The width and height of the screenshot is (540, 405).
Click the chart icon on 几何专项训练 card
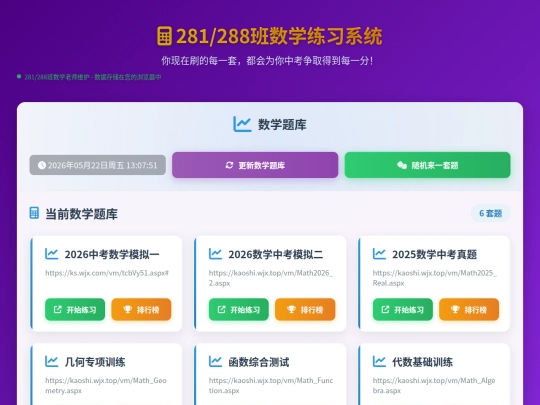tap(52, 362)
